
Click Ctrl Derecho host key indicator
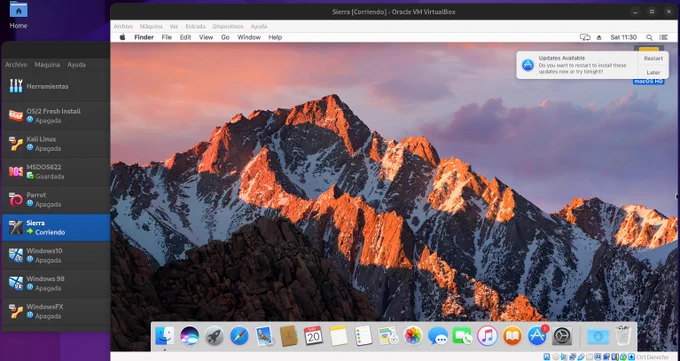pyautogui.click(x=652, y=357)
